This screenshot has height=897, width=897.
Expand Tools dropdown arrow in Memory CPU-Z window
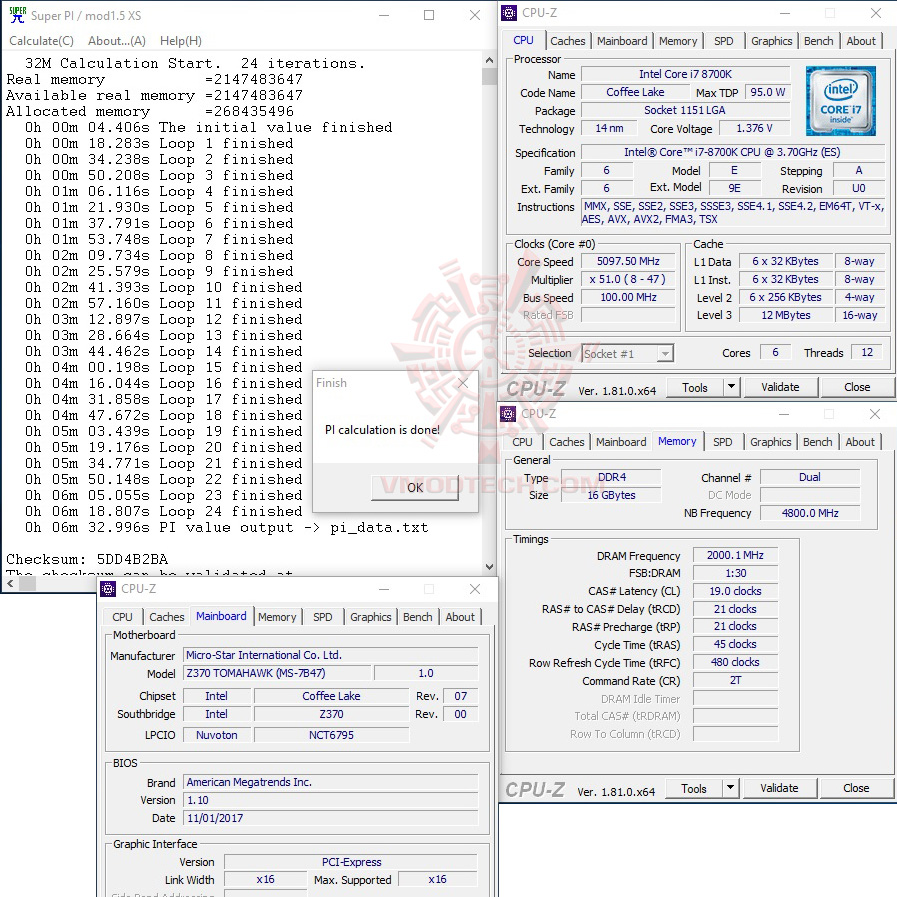pos(730,789)
